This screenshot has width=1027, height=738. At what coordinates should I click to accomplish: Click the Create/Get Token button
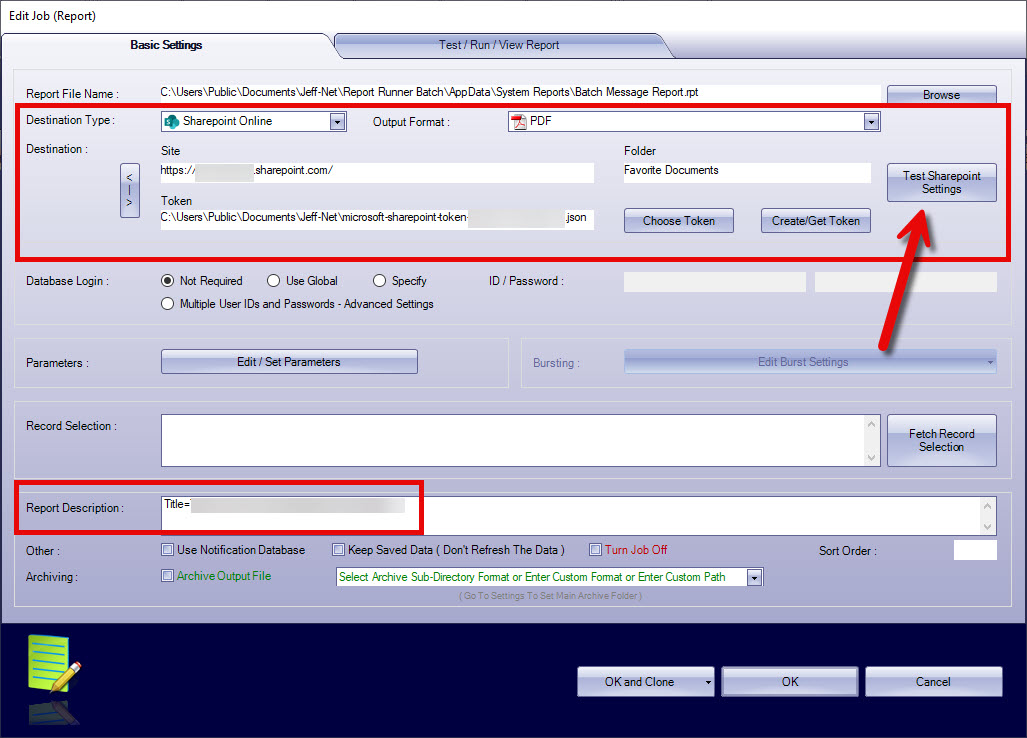pos(815,221)
